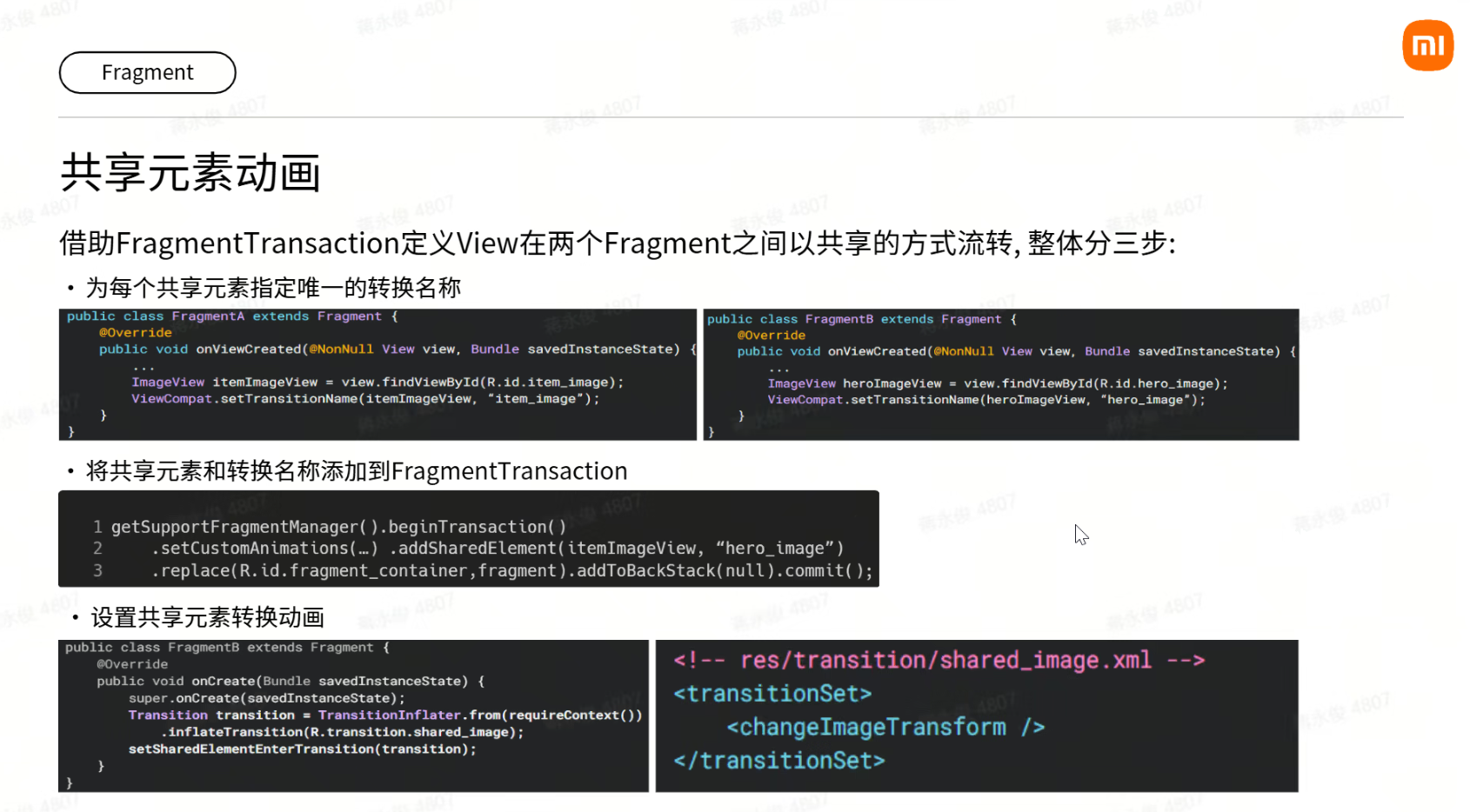
Task: Select the 'Fragment' badge at top-left
Action: (x=146, y=72)
